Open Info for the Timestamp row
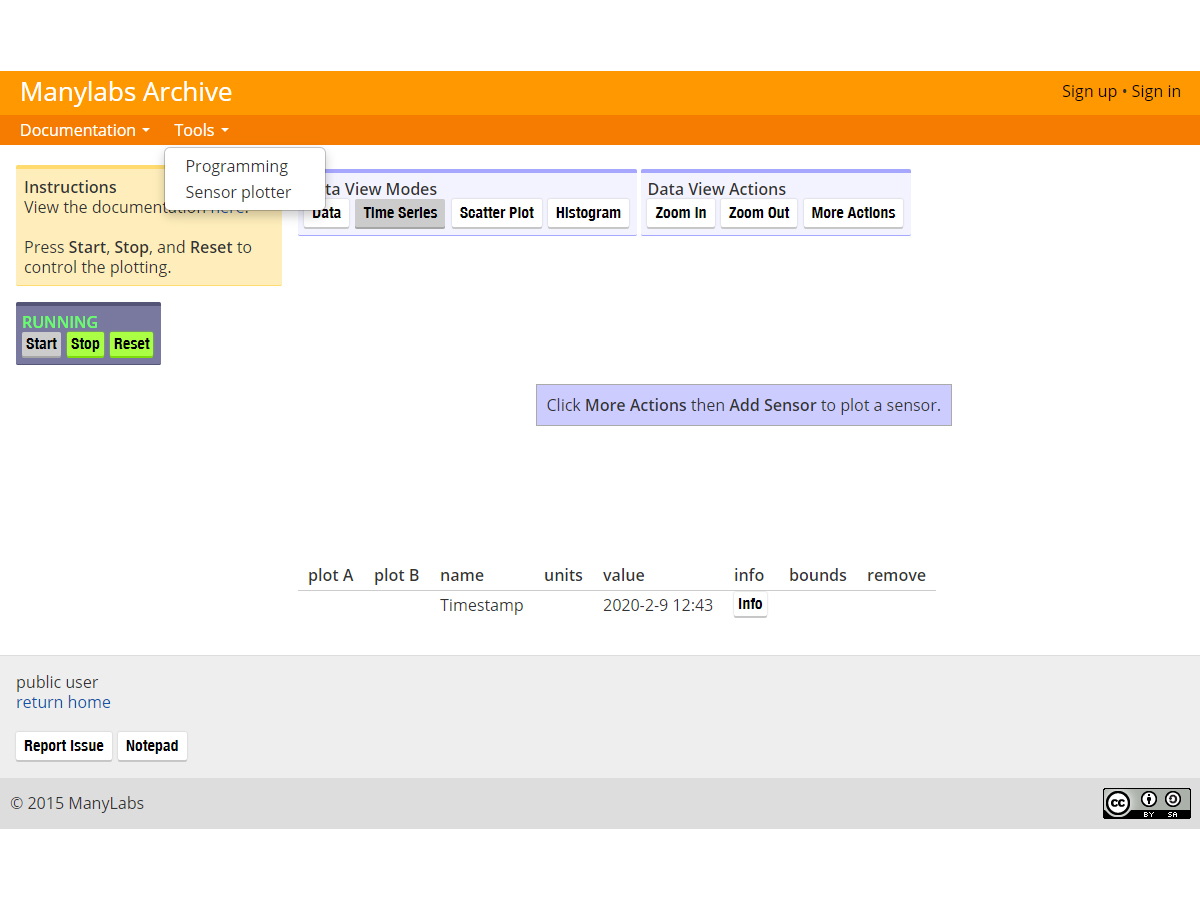The height and width of the screenshot is (900, 1200). 750,604
